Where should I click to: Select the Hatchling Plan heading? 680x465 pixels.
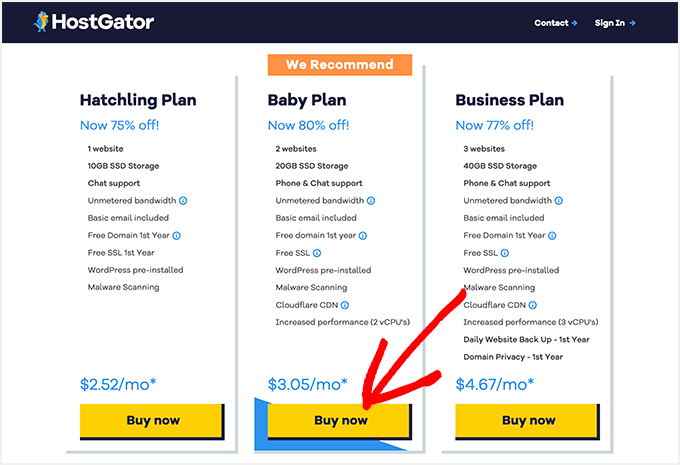click(x=138, y=100)
